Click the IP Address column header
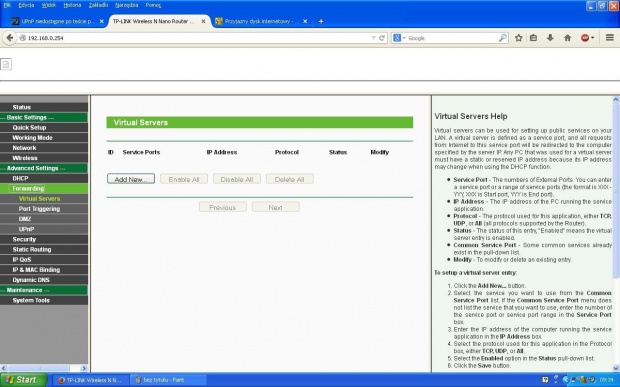Viewport: 620px width, 387px height. coord(222,152)
